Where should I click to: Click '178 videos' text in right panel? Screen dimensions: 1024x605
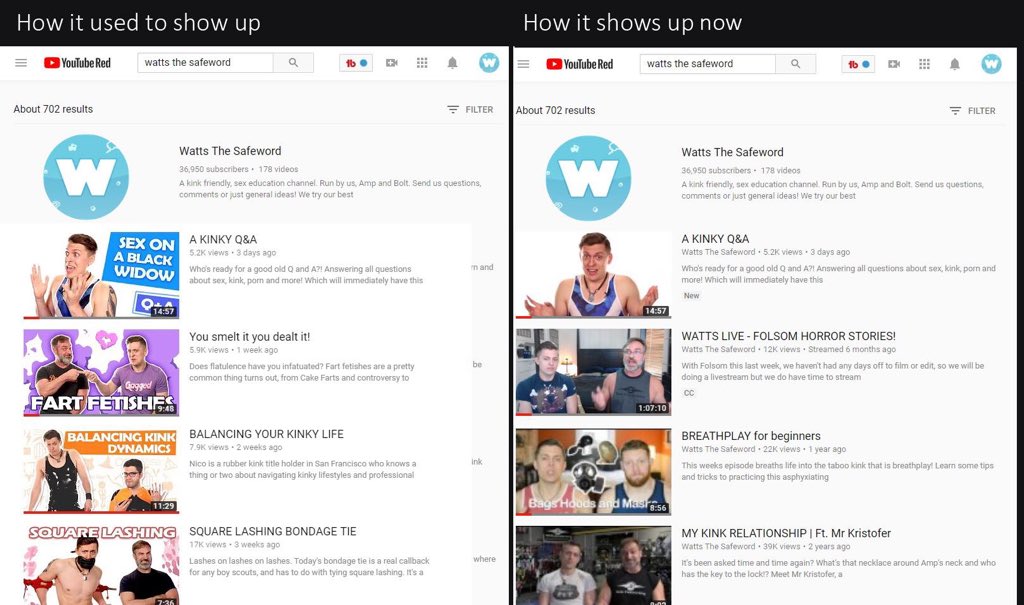point(780,171)
